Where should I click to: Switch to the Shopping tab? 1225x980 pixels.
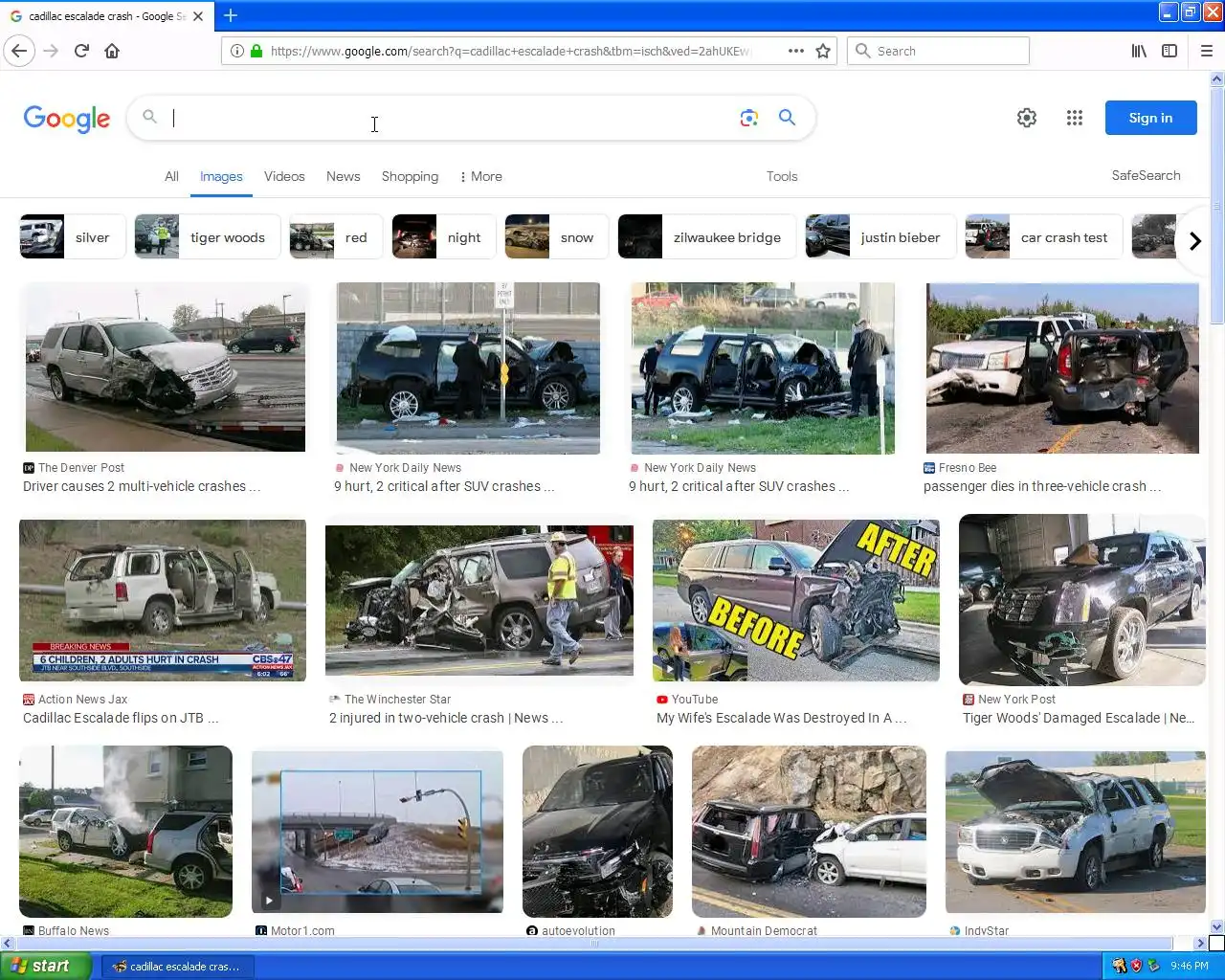pyautogui.click(x=410, y=176)
